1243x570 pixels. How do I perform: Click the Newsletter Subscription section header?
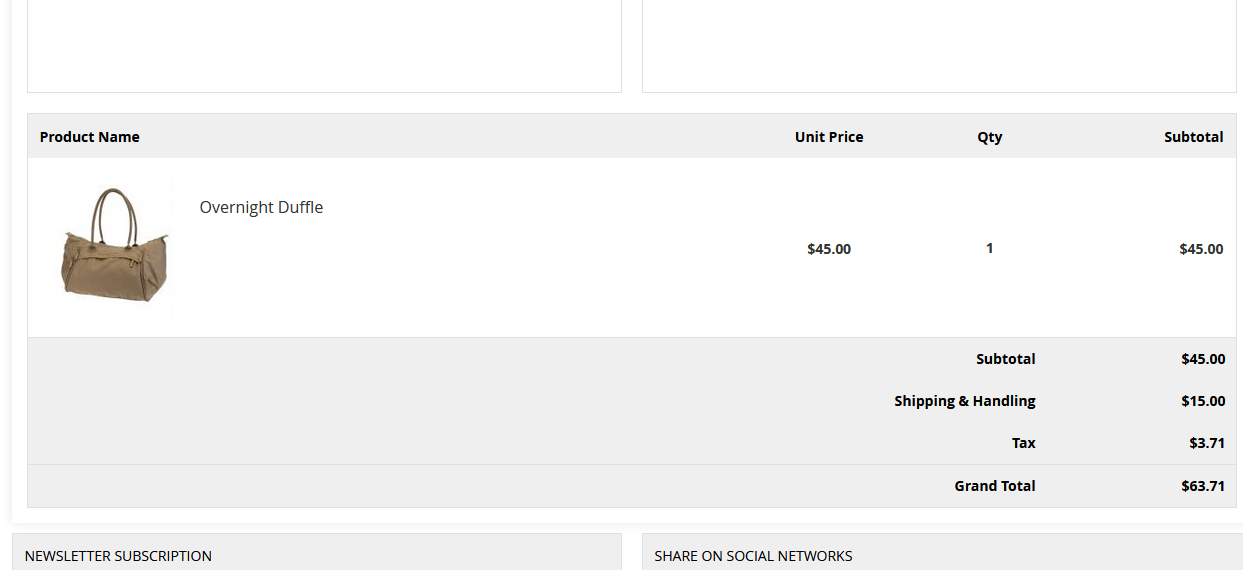118,556
